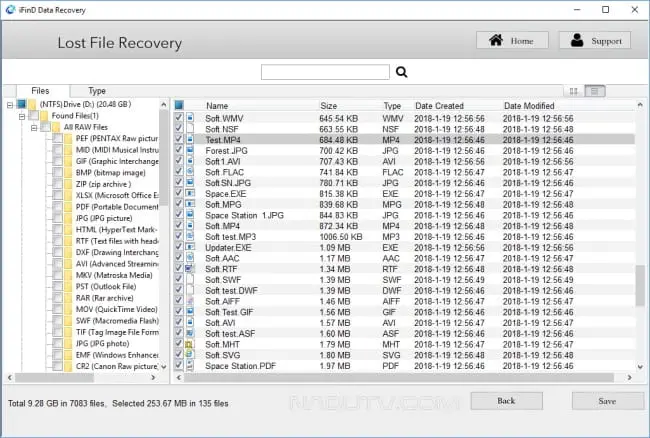This screenshot has width=650, height=438.
Task: Sort by the Type column header
Action: [x=392, y=106]
